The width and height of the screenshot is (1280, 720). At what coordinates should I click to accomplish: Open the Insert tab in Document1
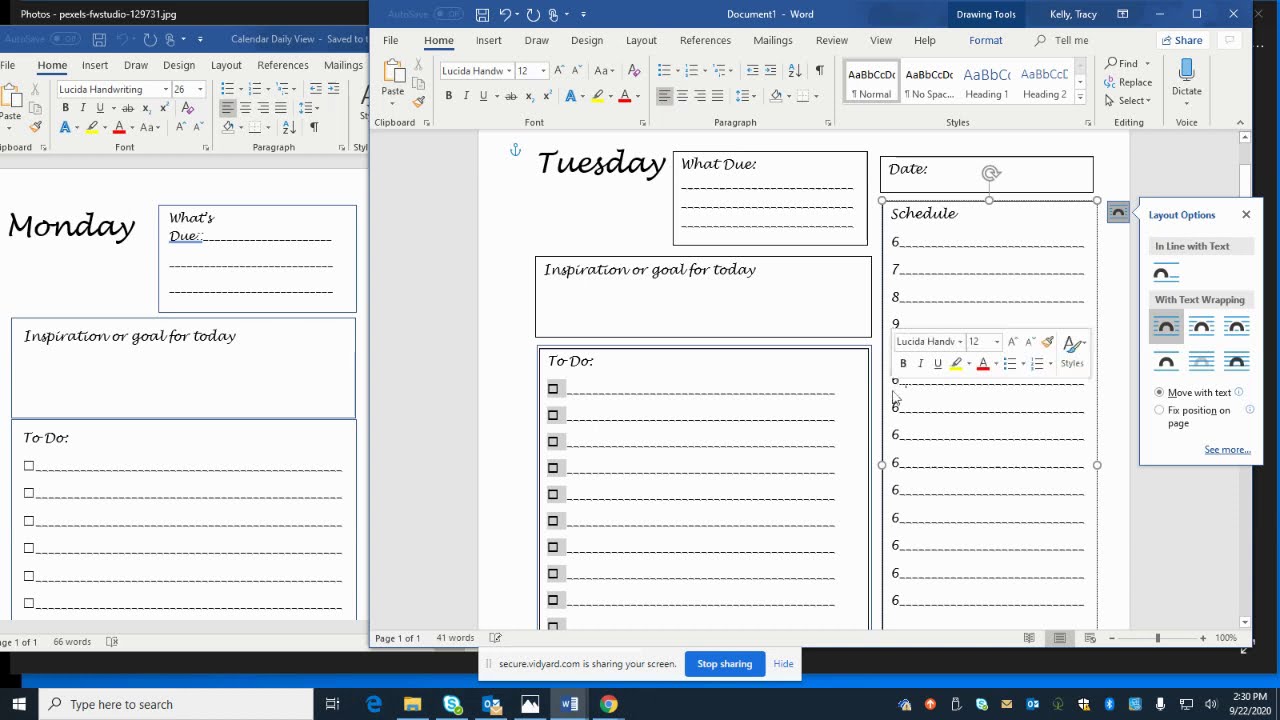click(489, 40)
